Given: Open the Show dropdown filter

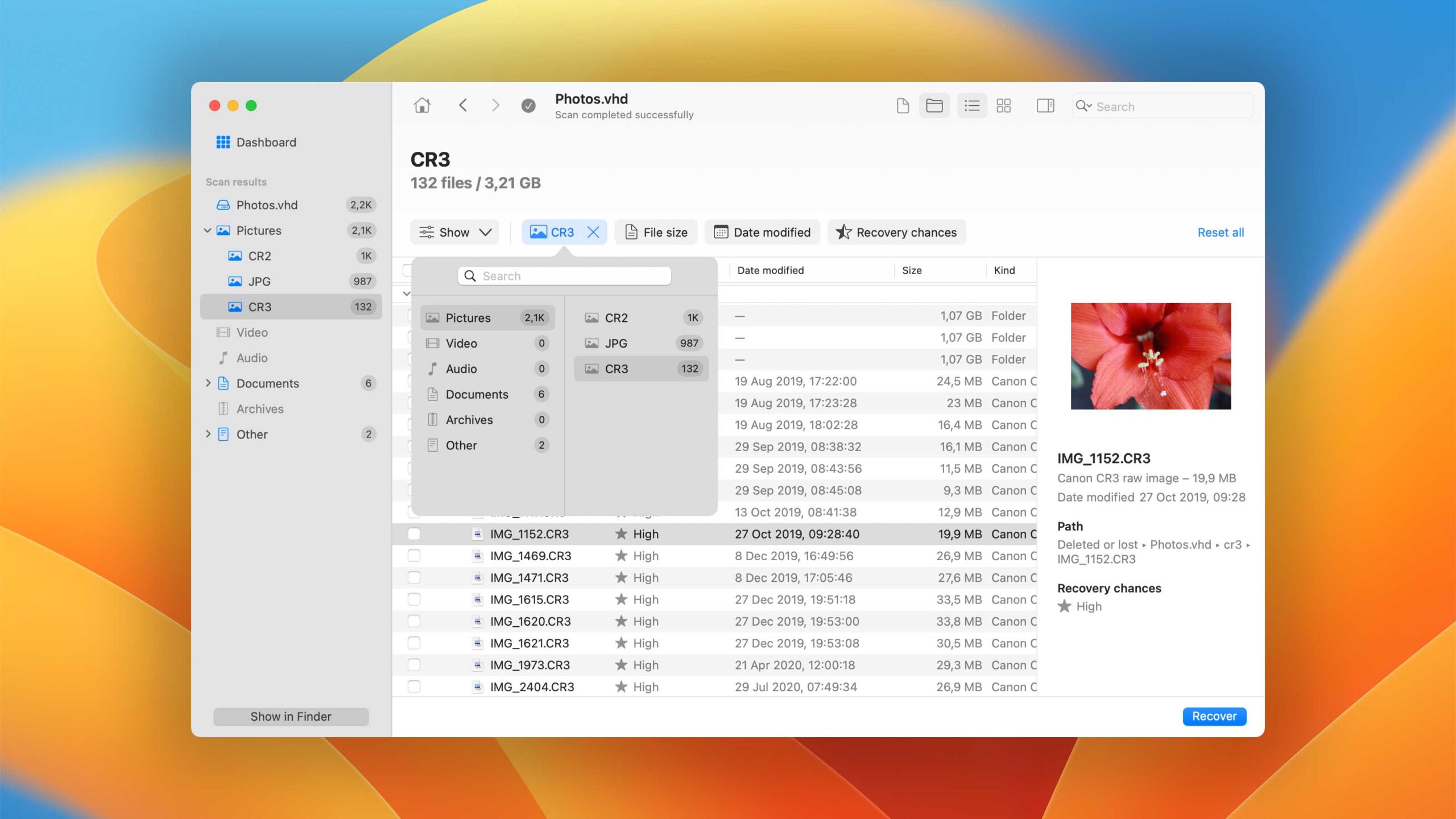Looking at the screenshot, I should 454,232.
